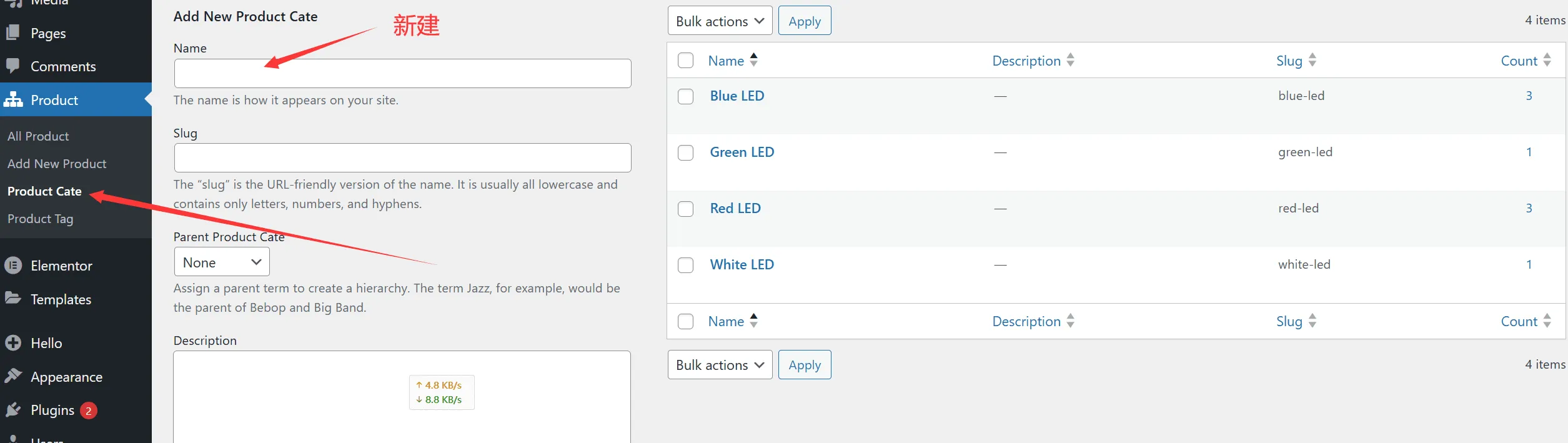Image resolution: width=1568 pixels, height=443 pixels.
Task: Go to Add New Product submenu
Action: pos(57,164)
